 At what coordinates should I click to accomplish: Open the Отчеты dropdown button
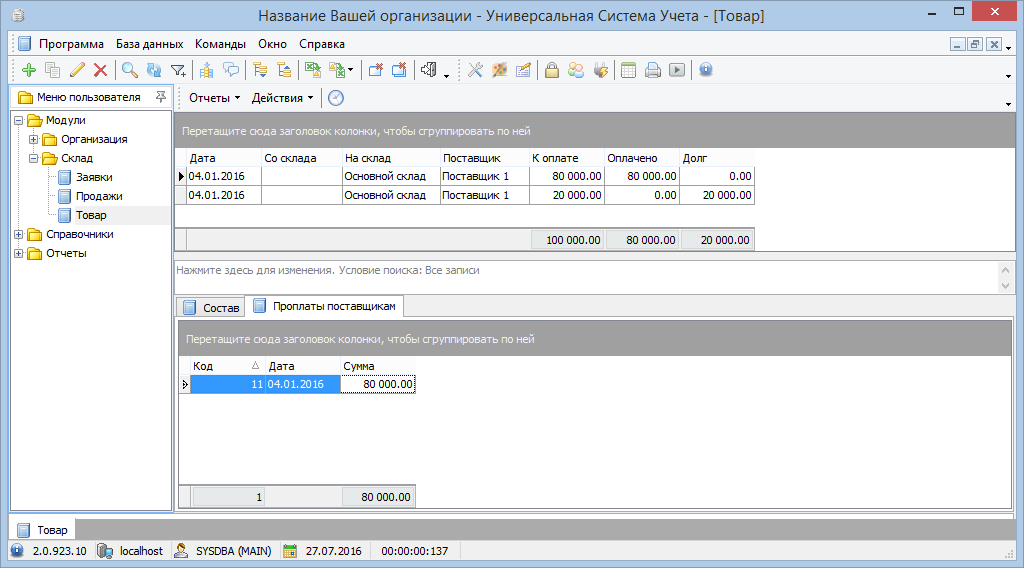pyautogui.click(x=214, y=98)
